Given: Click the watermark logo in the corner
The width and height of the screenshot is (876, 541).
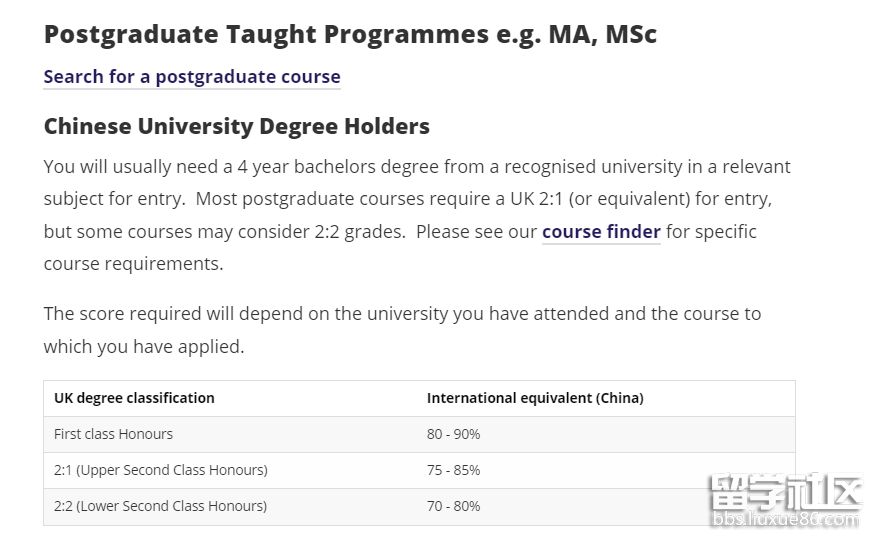Looking at the screenshot, I should (x=783, y=493).
